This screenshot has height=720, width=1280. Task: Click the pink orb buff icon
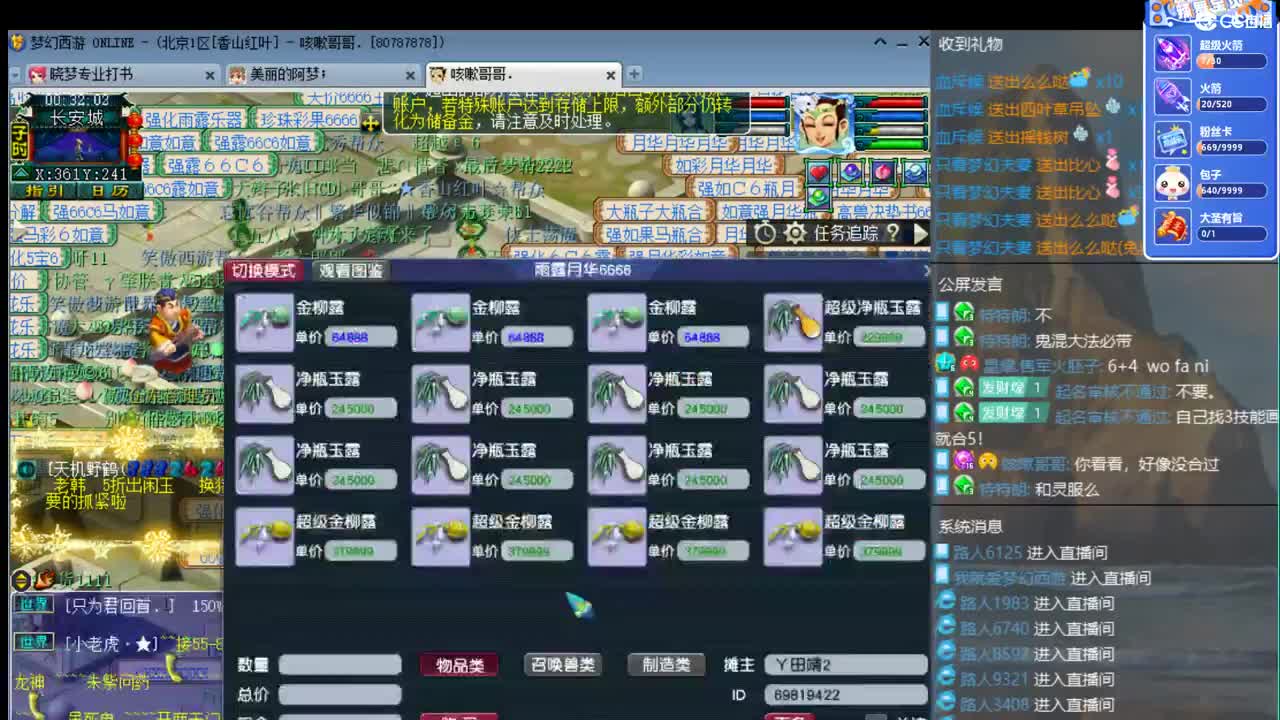[883, 172]
